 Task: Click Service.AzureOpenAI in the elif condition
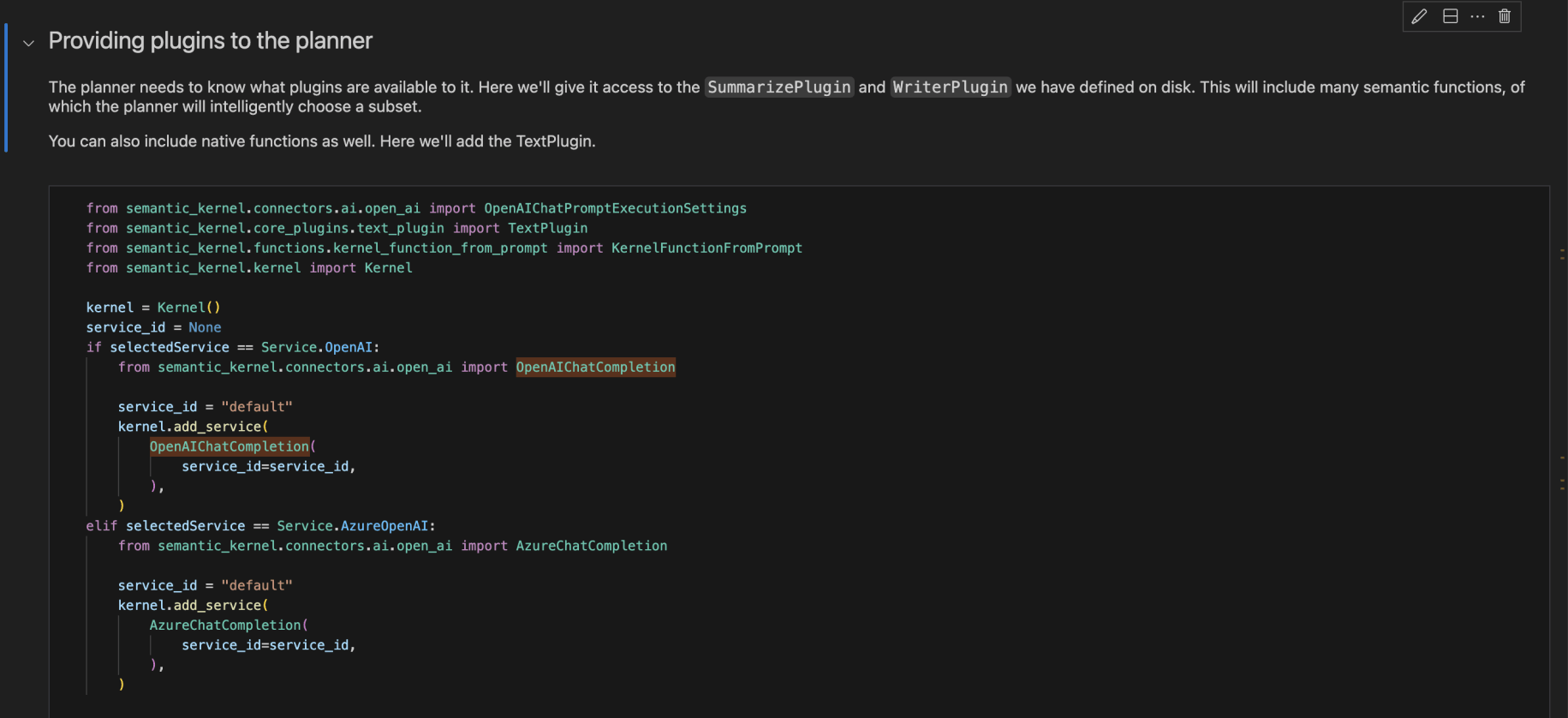(352, 526)
